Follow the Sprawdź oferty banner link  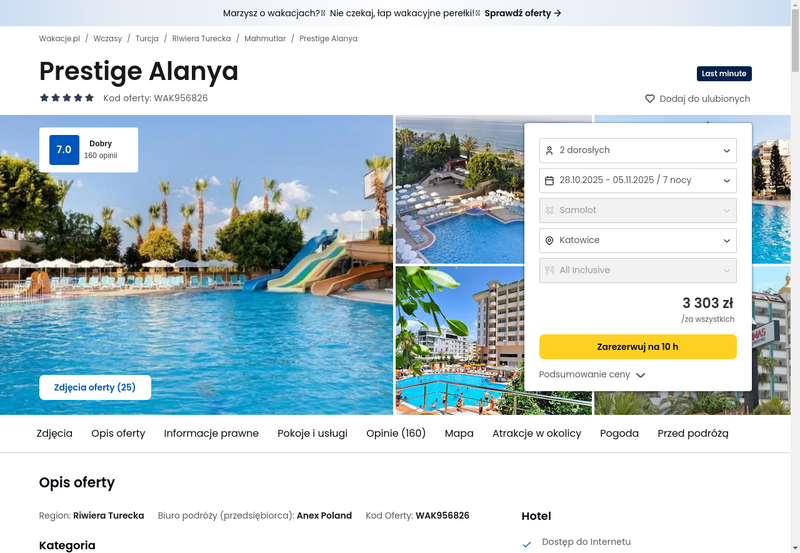click(x=523, y=13)
